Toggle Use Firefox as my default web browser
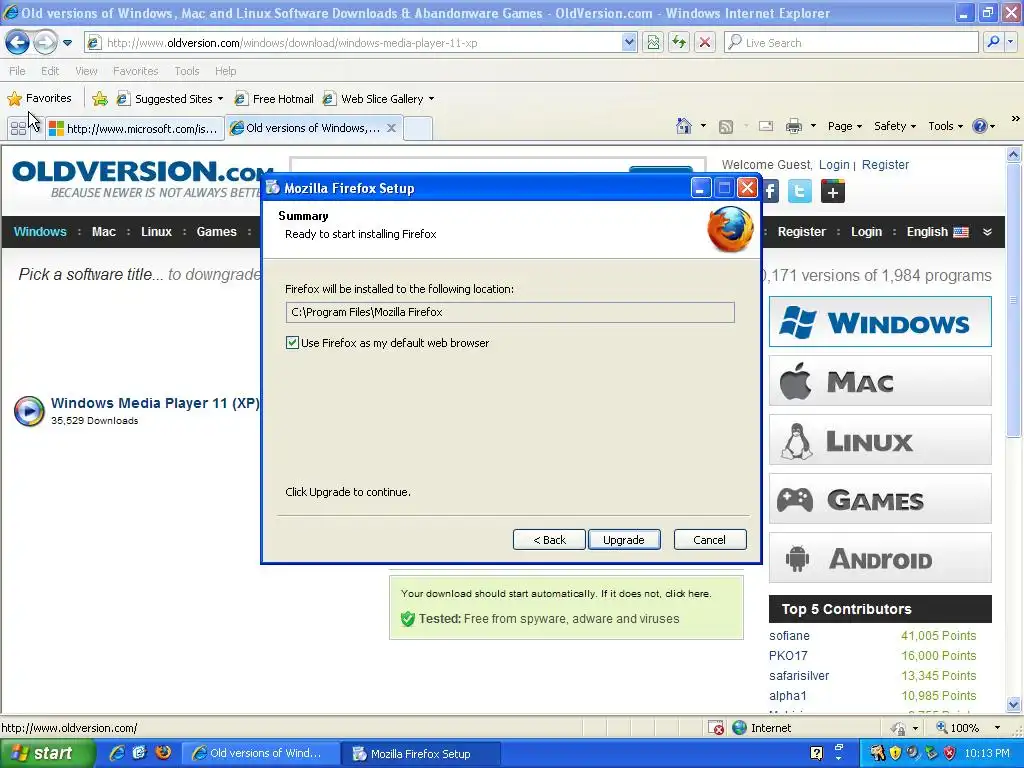The width and height of the screenshot is (1024, 768). 292,343
